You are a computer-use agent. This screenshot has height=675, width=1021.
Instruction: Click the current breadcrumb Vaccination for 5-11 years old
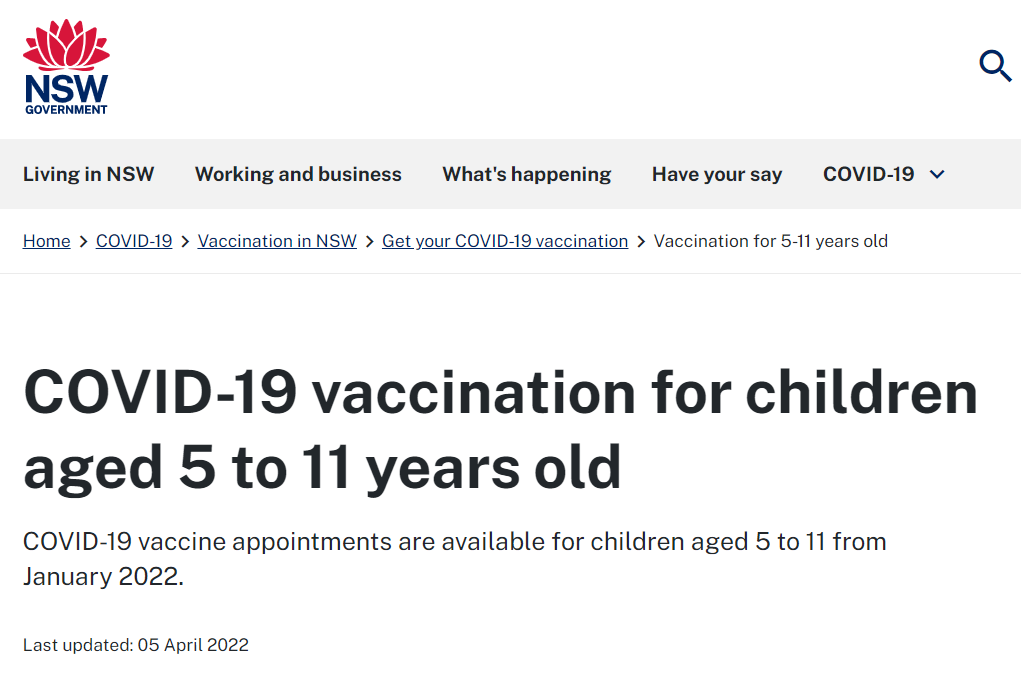click(771, 241)
